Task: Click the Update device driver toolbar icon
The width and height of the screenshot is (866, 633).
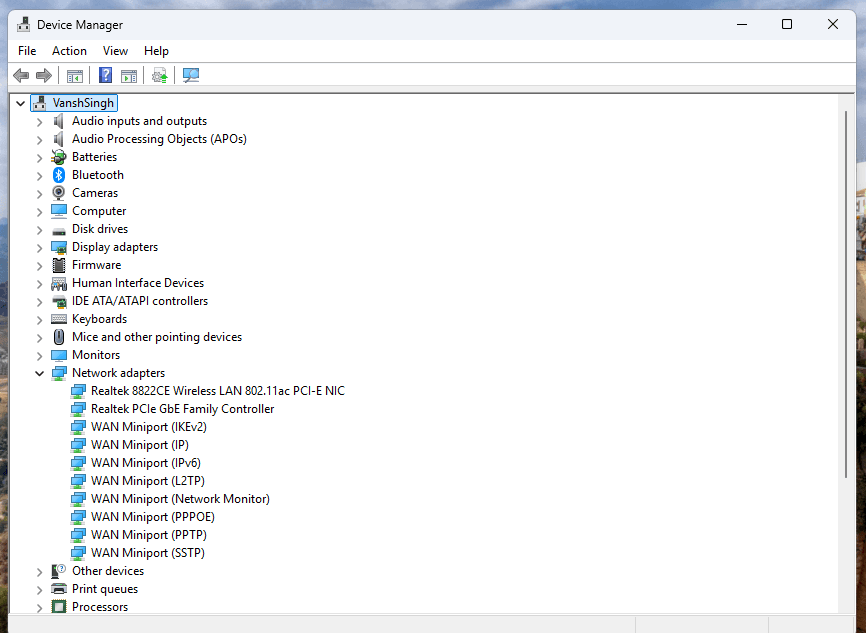Action: point(160,75)
